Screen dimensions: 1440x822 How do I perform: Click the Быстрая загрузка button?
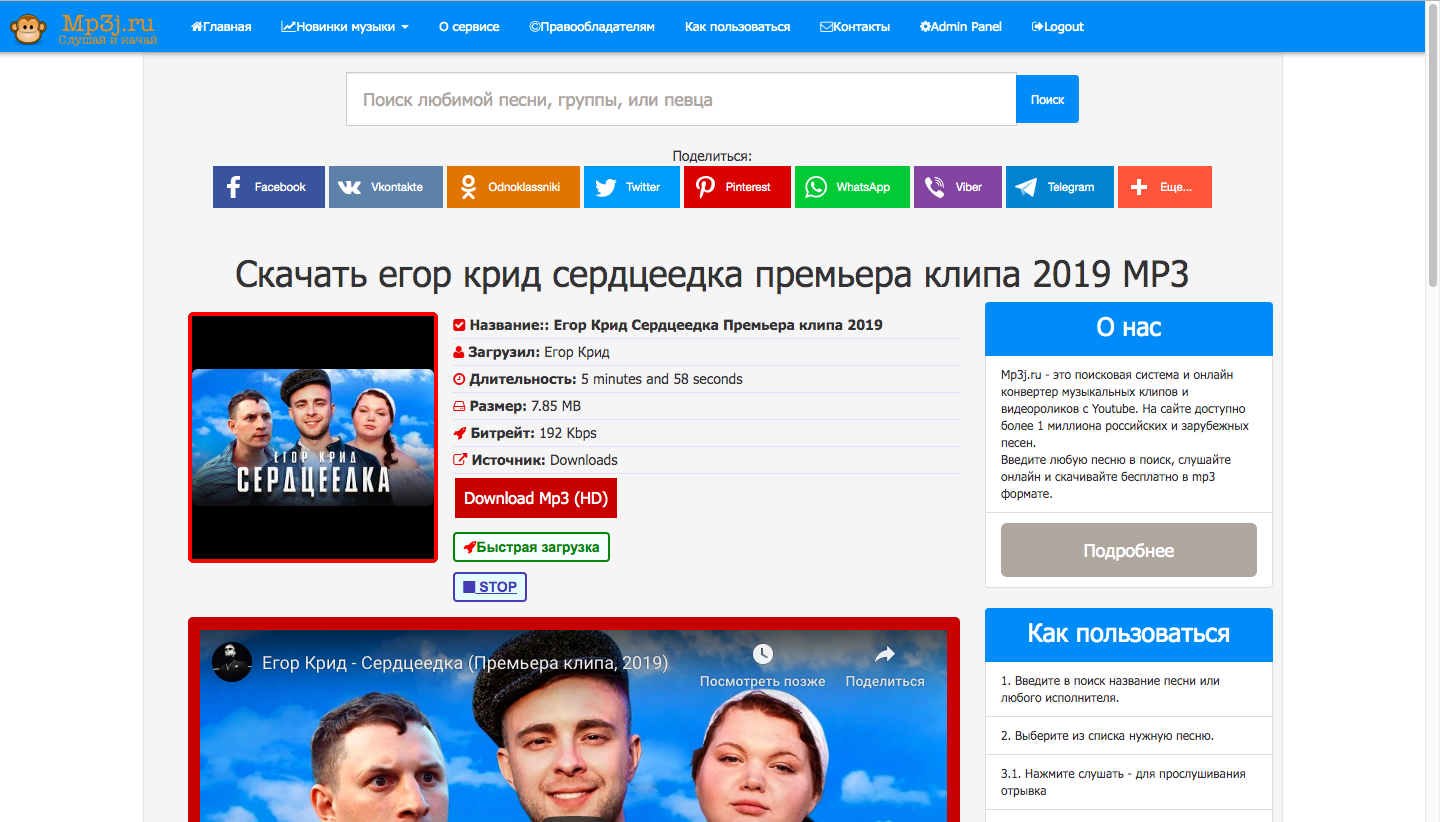tap(531, 547)
